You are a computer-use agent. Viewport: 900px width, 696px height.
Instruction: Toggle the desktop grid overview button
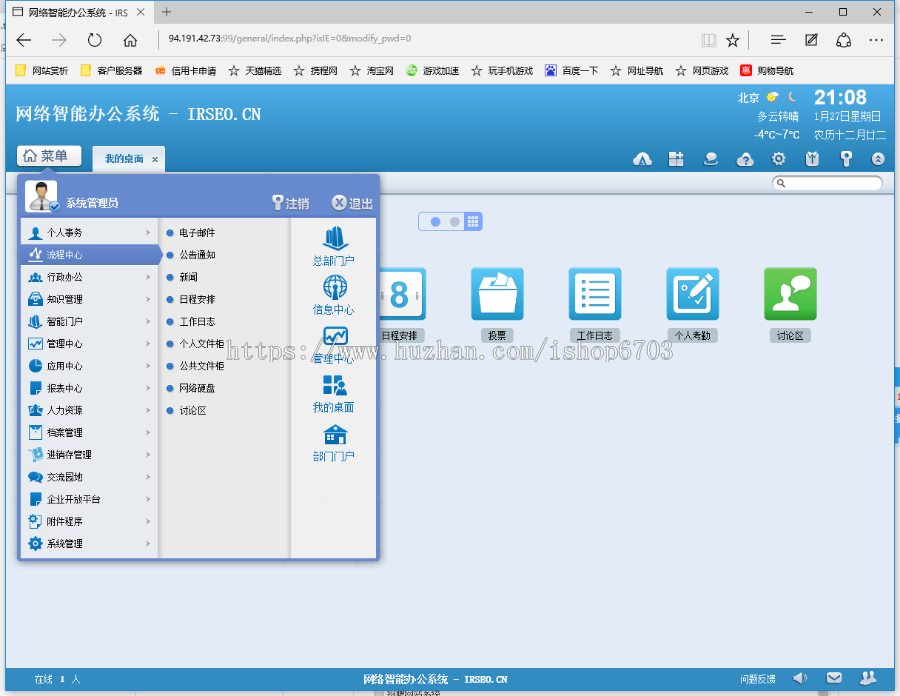tap(473, 221)
